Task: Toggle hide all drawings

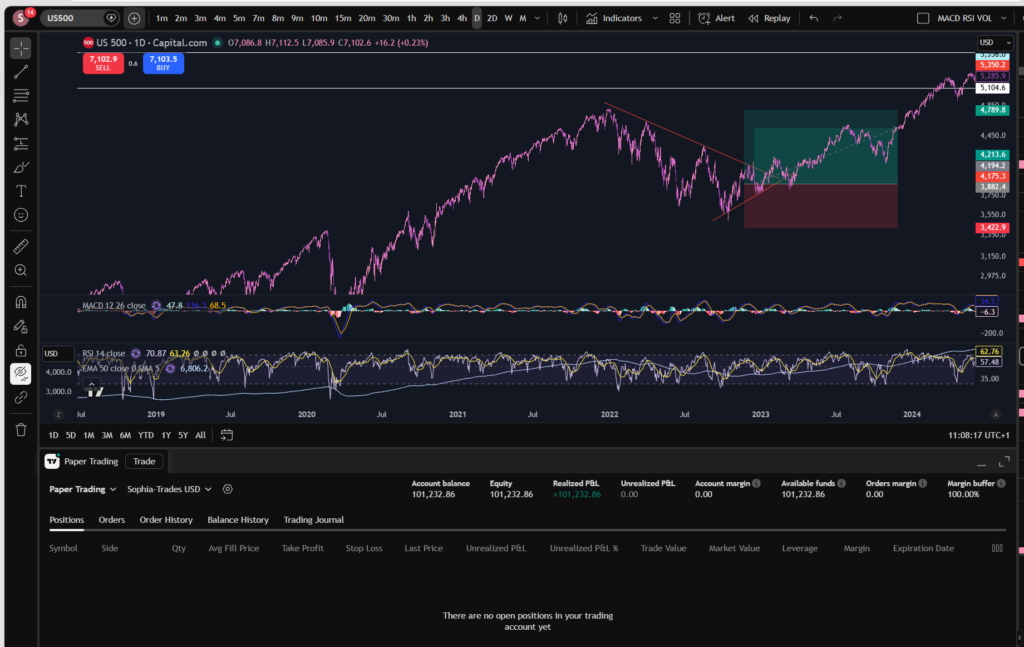Action: (21, 373)
